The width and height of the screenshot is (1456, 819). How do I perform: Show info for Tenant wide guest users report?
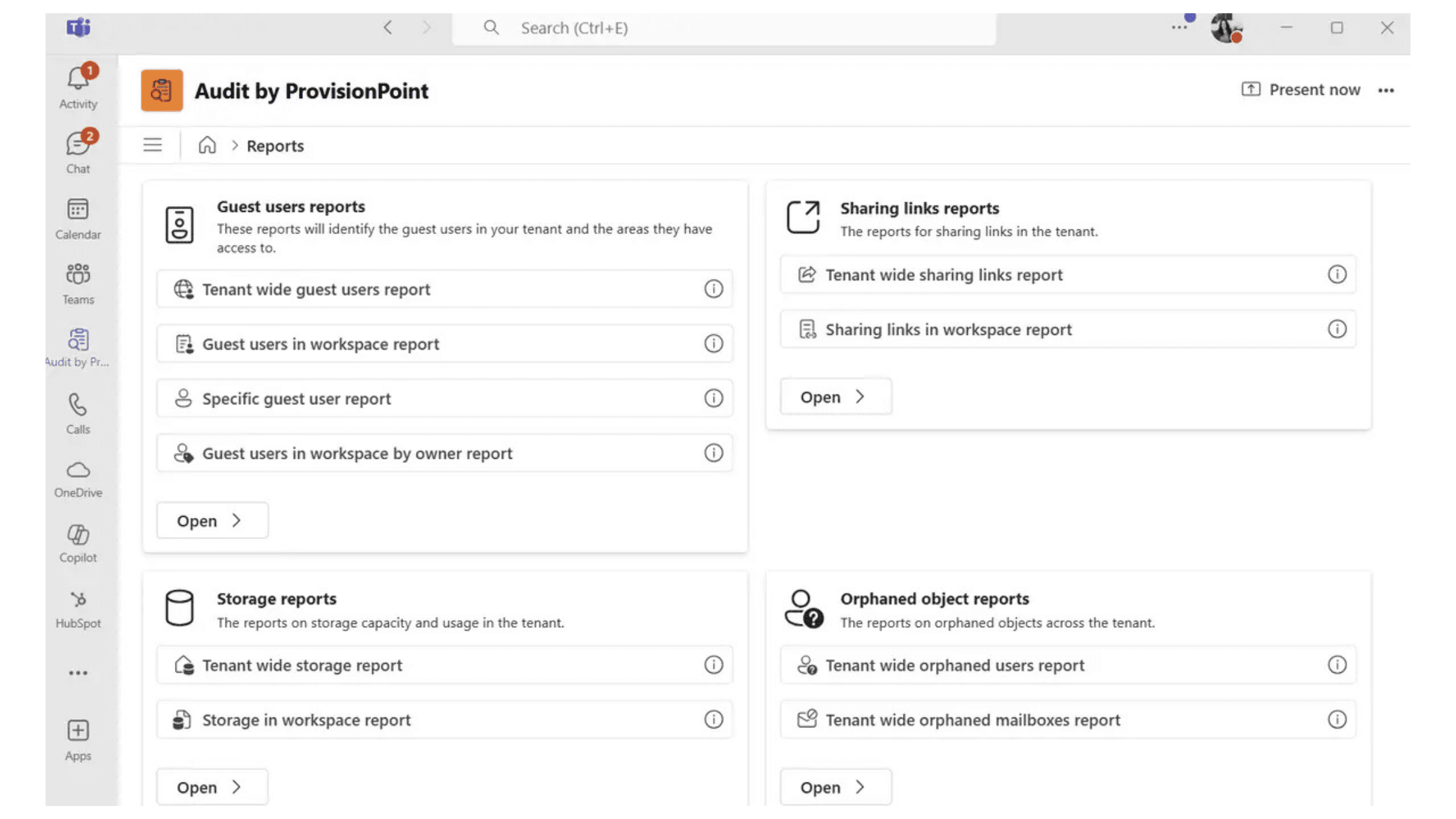point(713,289)
